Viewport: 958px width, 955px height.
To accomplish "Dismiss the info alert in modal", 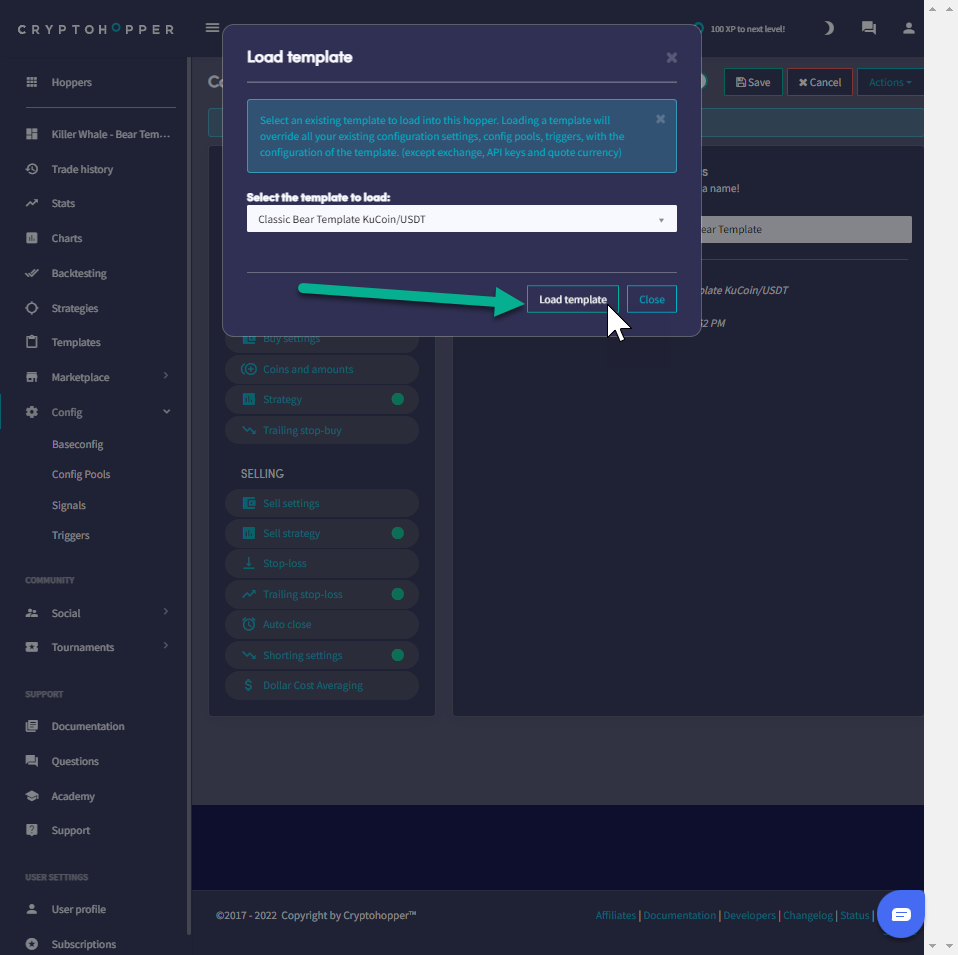I will [x=660, y=119].
